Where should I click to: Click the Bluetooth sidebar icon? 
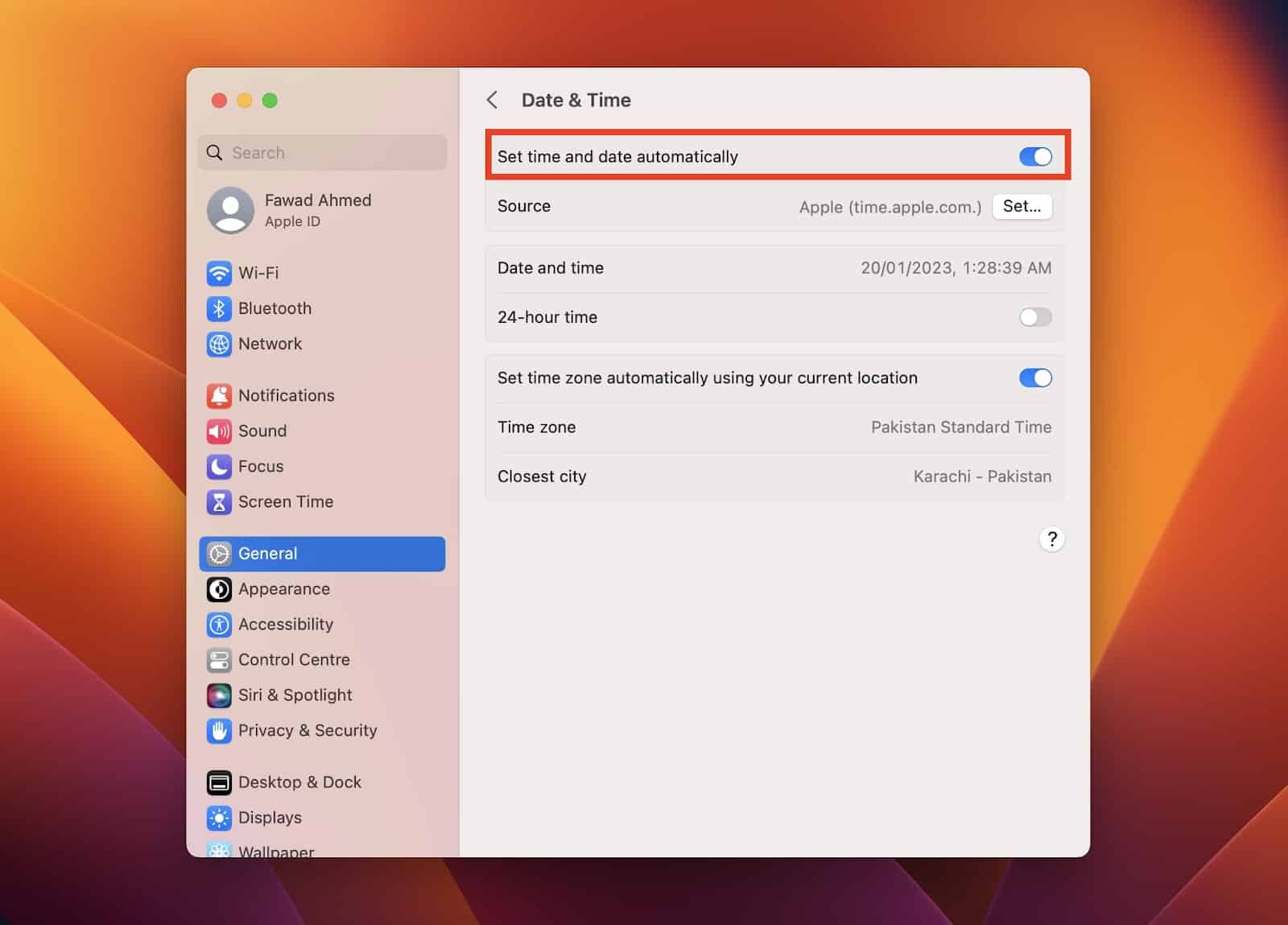pos(219,308)
